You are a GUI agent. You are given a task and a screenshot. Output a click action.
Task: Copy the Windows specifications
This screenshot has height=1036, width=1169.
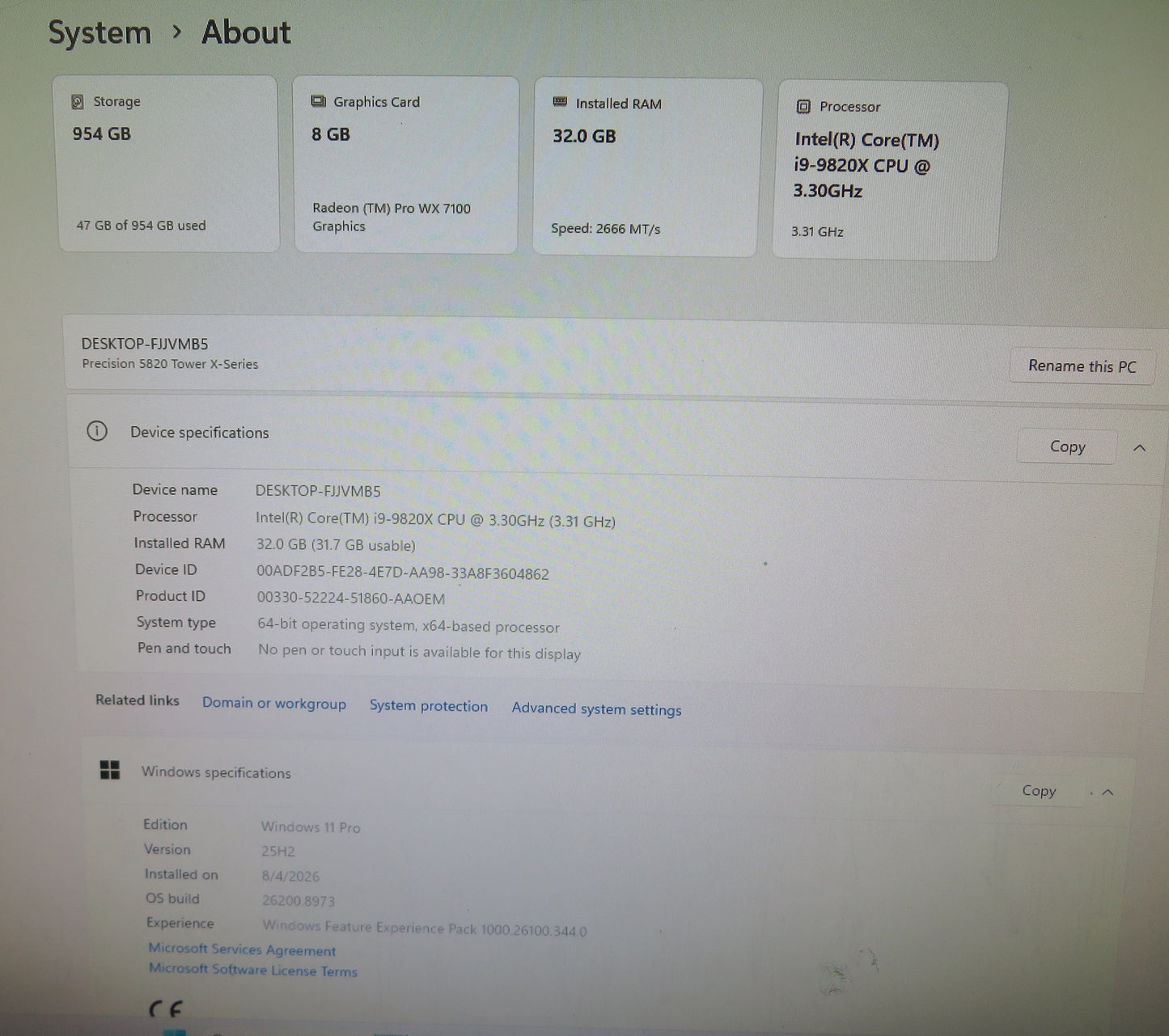tap(1039, 791)
